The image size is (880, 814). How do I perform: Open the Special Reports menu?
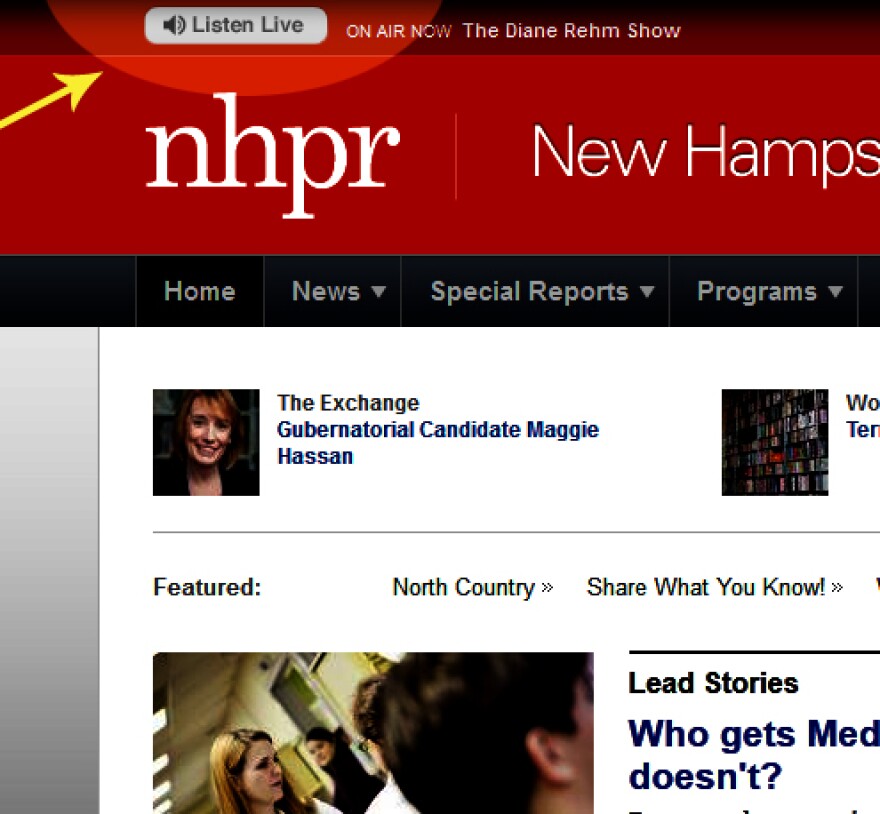coord(529,291)
